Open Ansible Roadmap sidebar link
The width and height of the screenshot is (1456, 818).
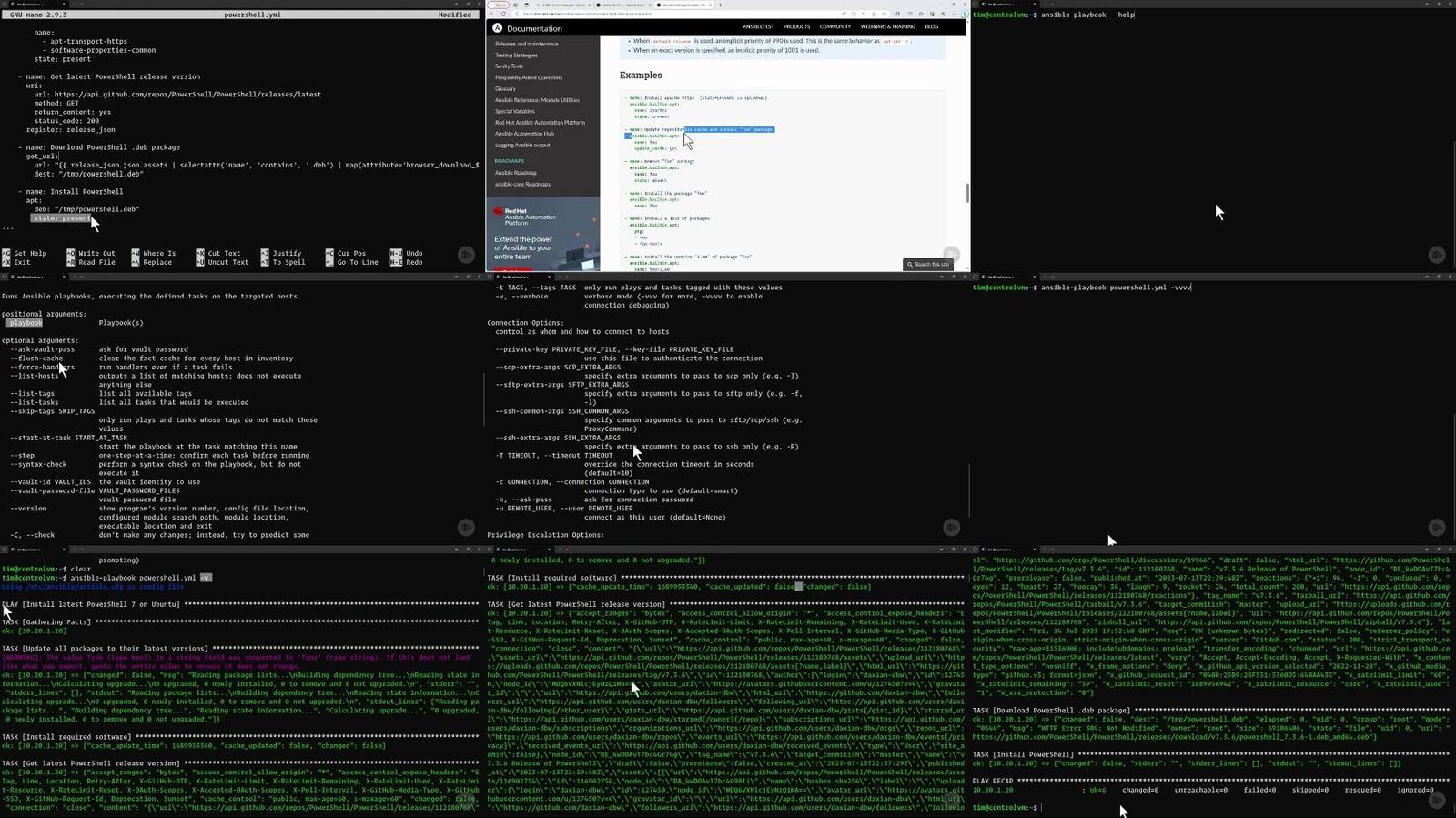tap(516, 173)
